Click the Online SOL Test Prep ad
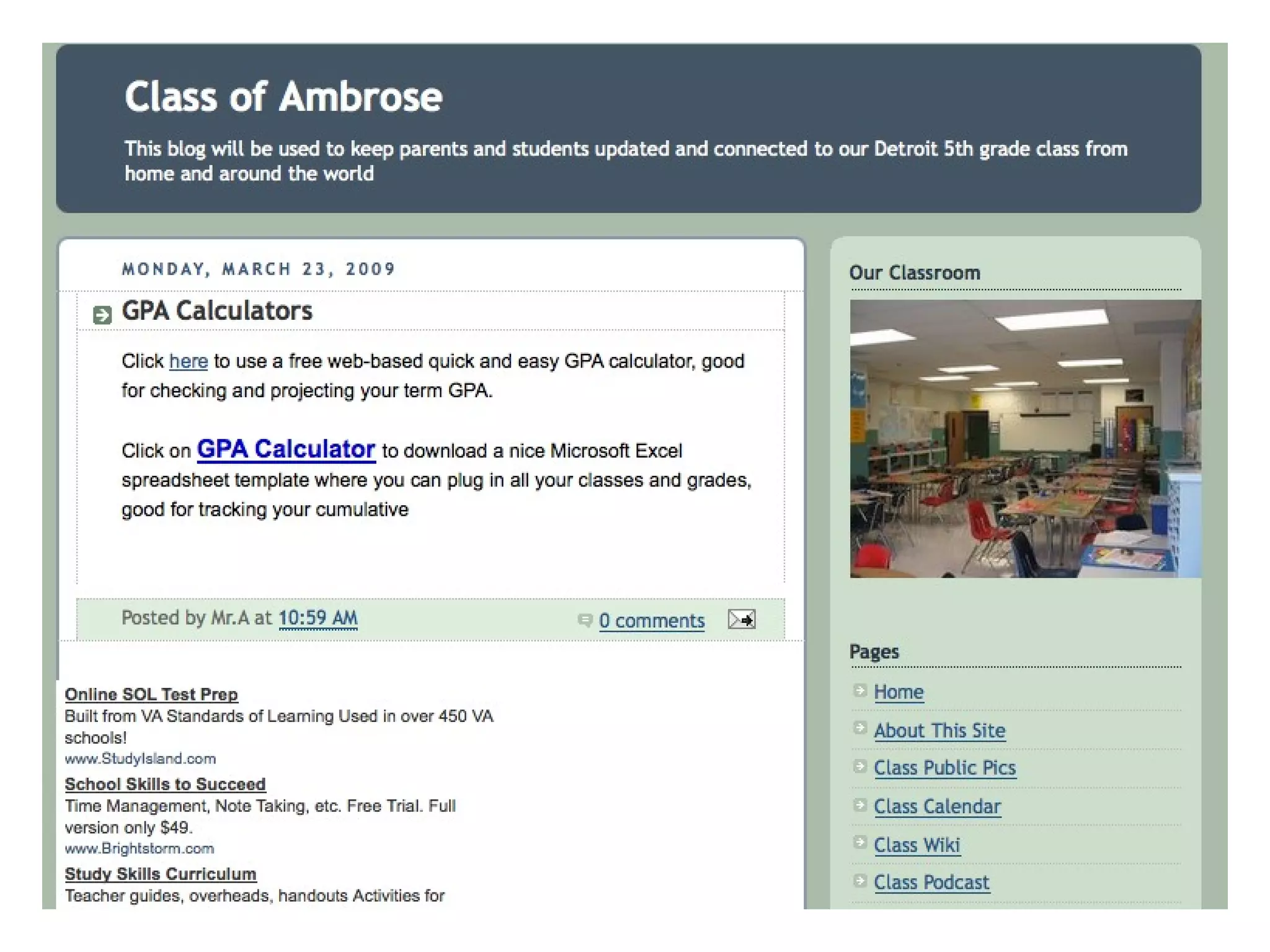This screenshot has height=952, width=1270. click(151, 694)
